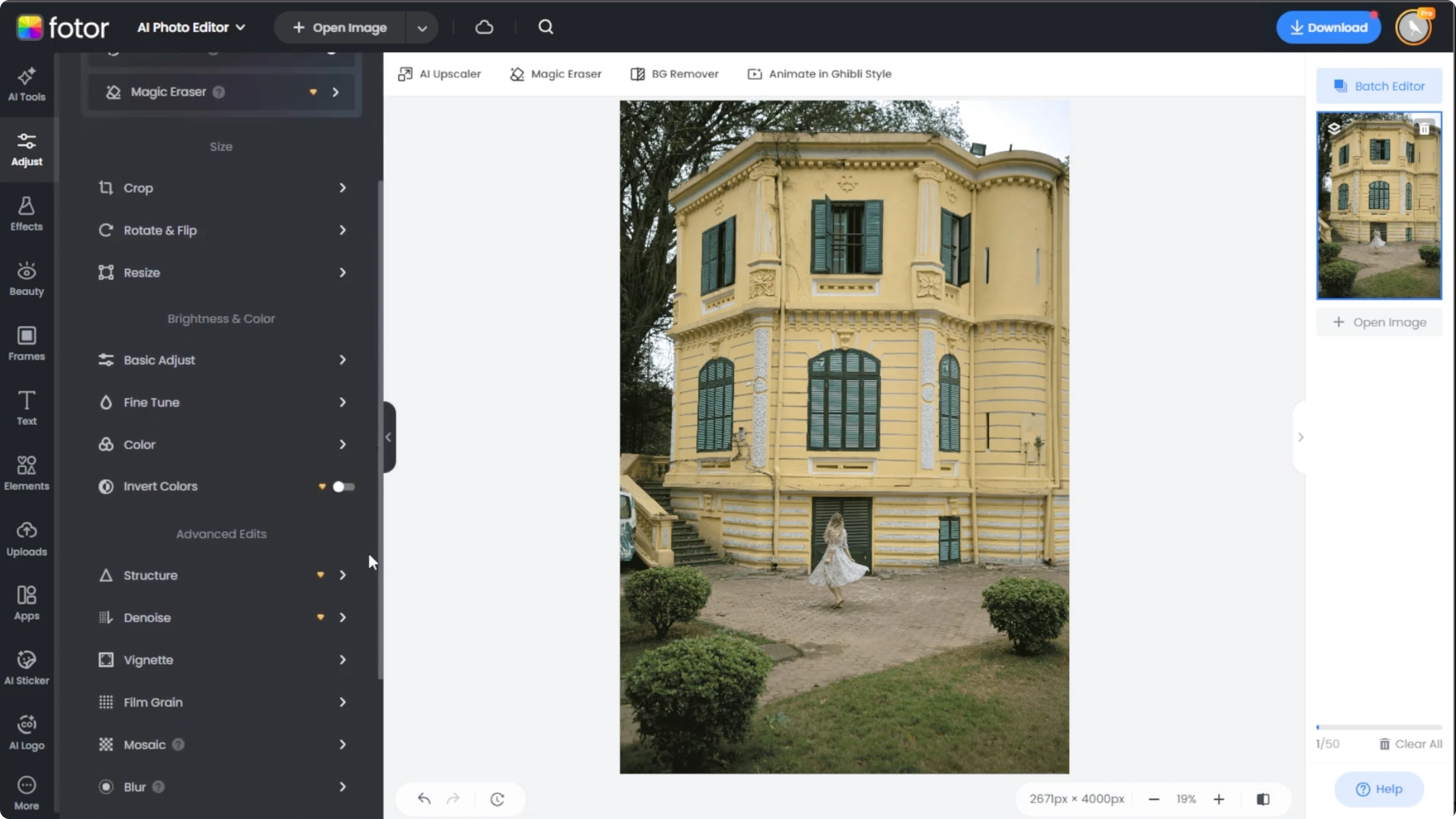Click the Open Image button in header
Screen dimensions: 1456x819
pyautogui.click(x=340, y=28)
